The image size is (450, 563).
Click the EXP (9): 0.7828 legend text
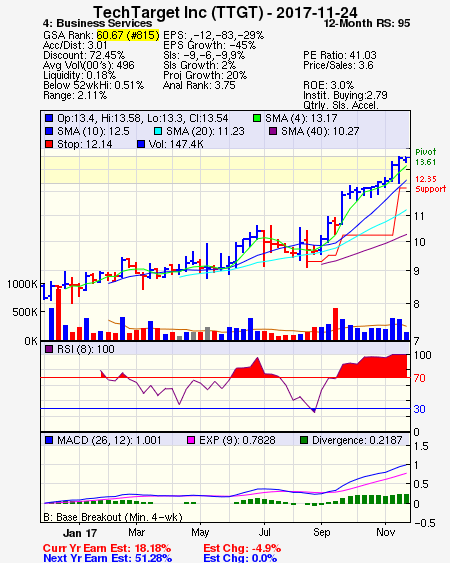pos(237,440)
